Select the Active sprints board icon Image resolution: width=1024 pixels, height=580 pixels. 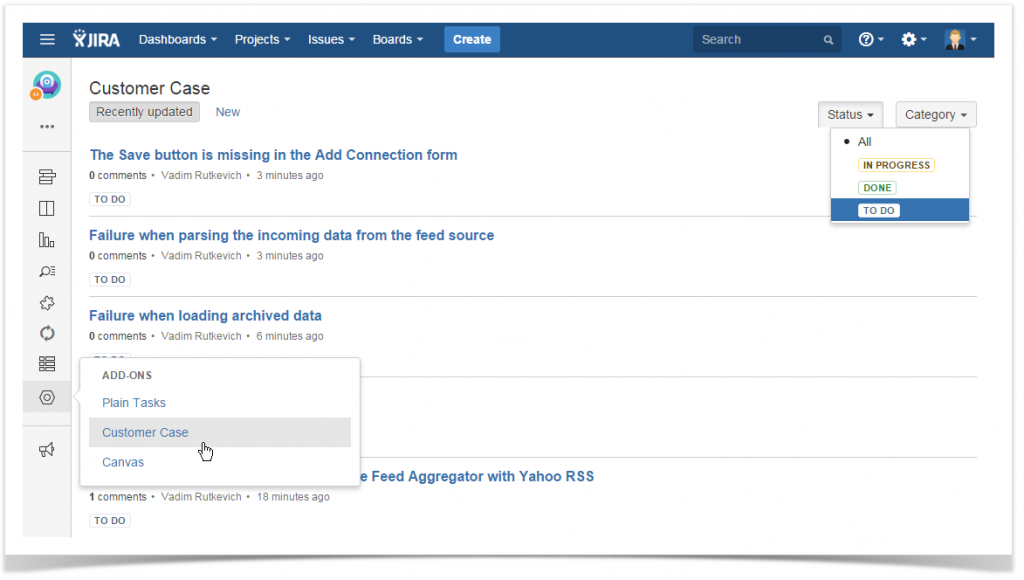[47, 208]
